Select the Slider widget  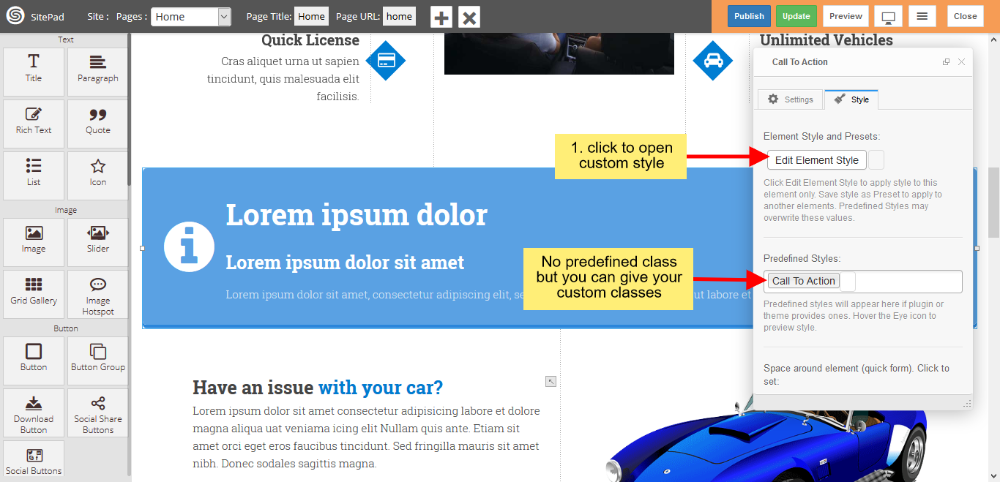pyautogui.click(x=98, y=242)
